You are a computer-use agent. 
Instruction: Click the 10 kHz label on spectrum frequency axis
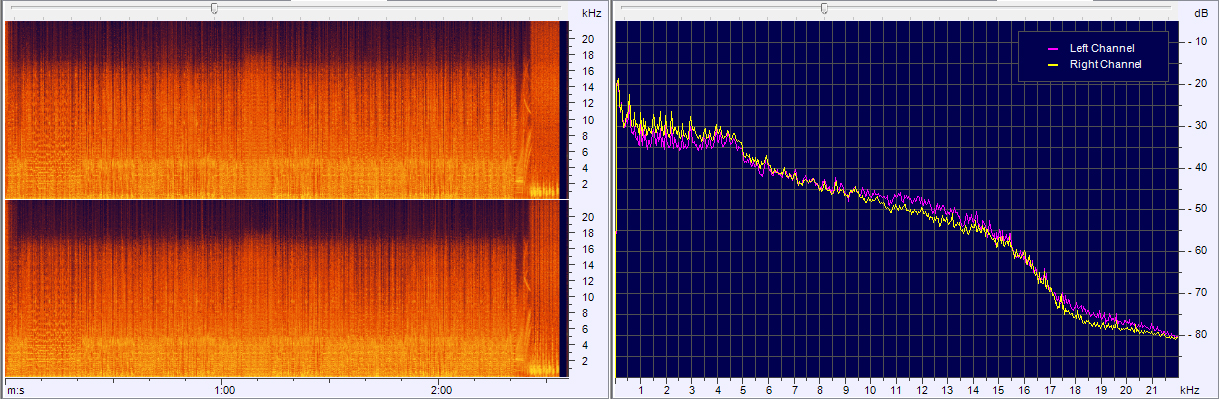(870, 390)
